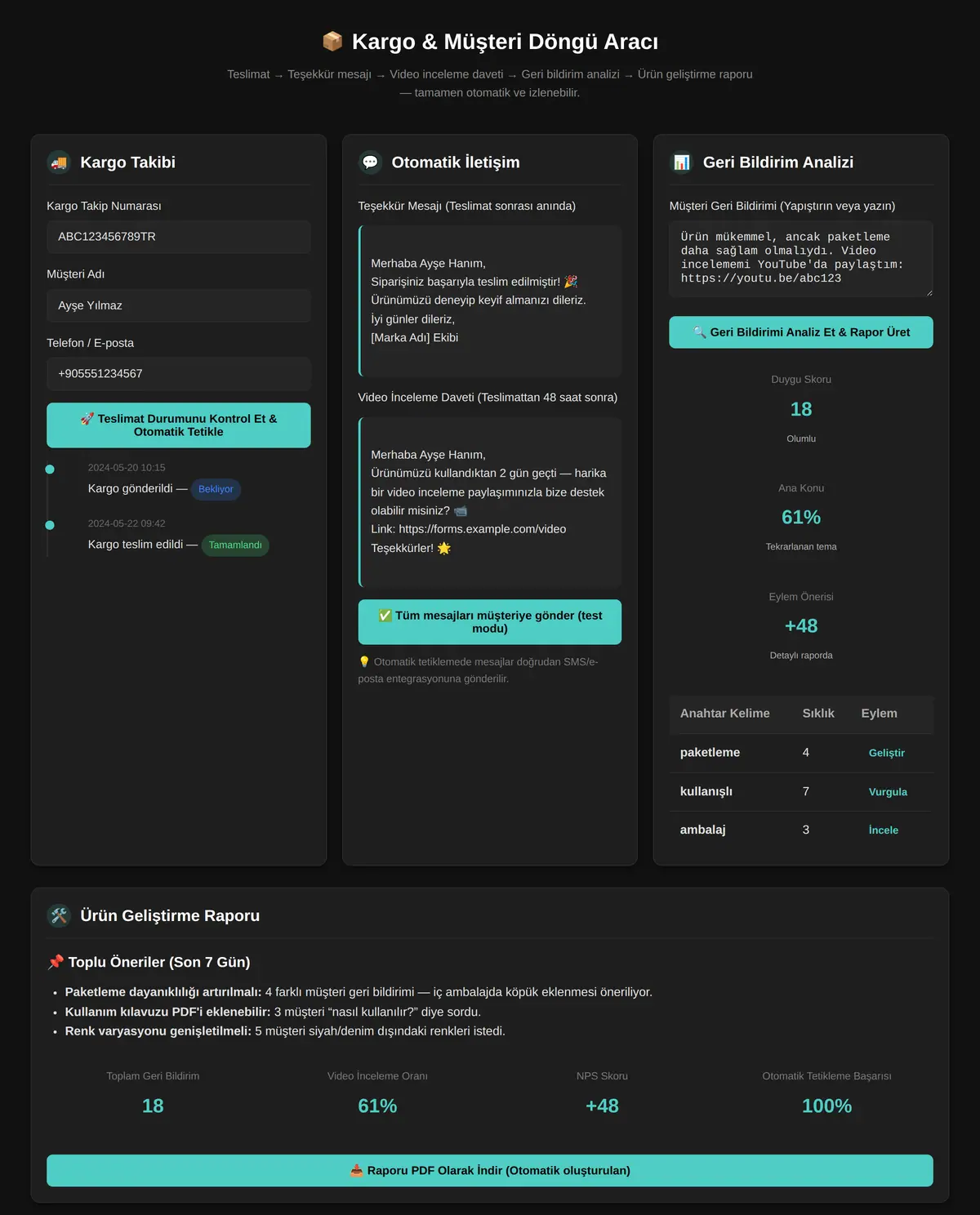
Task: Click the Ana Konu value 61%
Action: click(x=801, y=518)
